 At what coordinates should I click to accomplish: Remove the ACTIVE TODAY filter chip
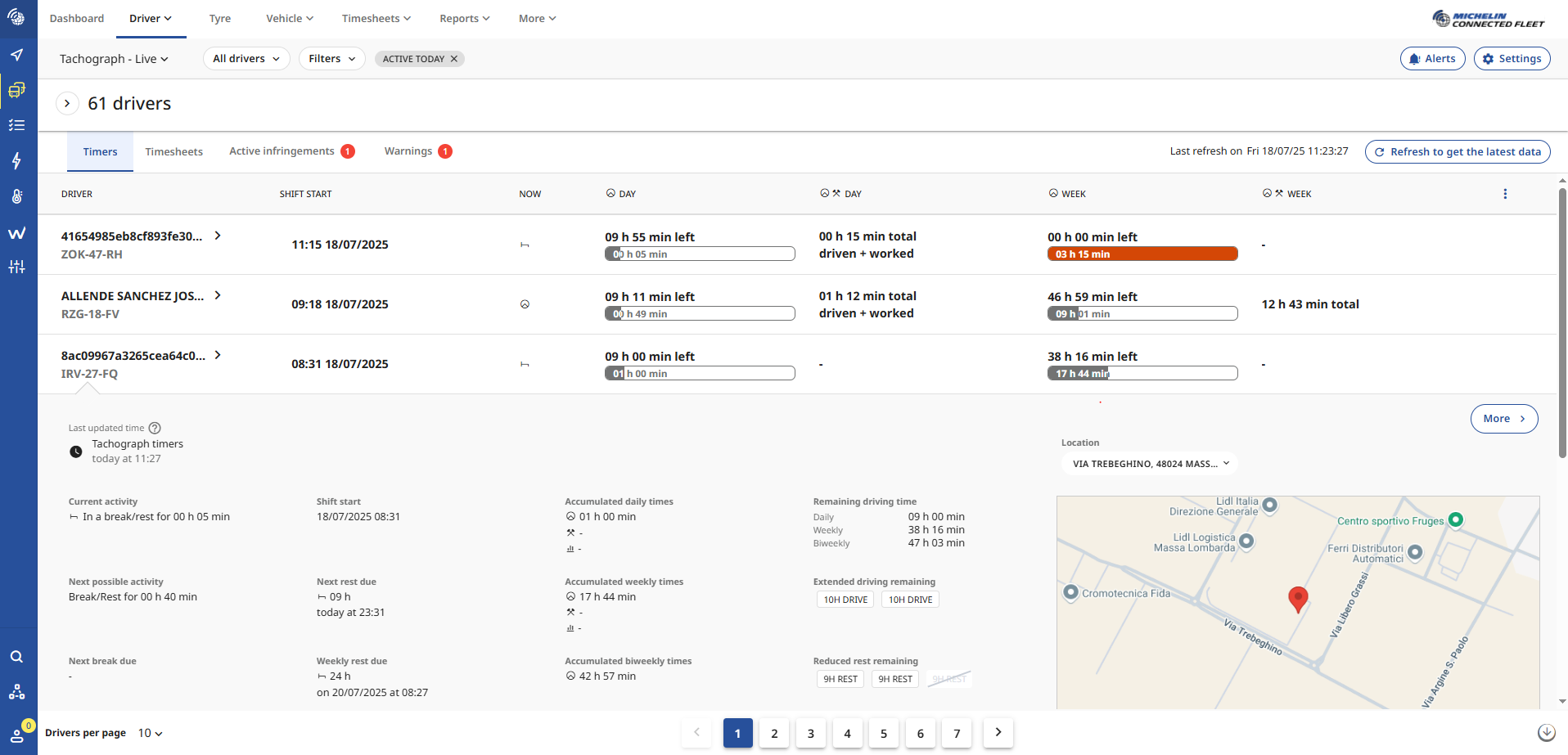coord(454,59)
